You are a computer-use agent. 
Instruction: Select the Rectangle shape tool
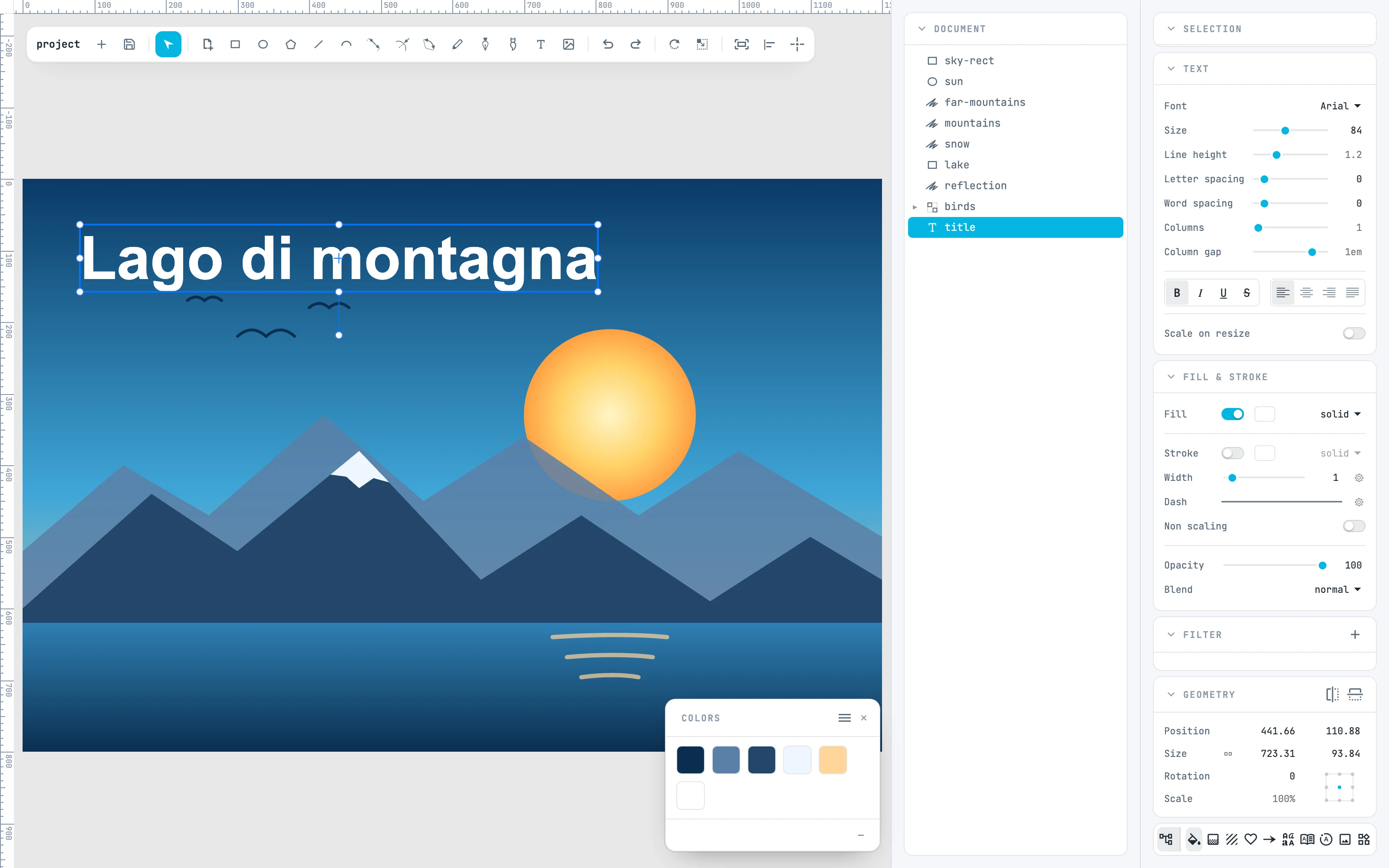tap(235, 44)
